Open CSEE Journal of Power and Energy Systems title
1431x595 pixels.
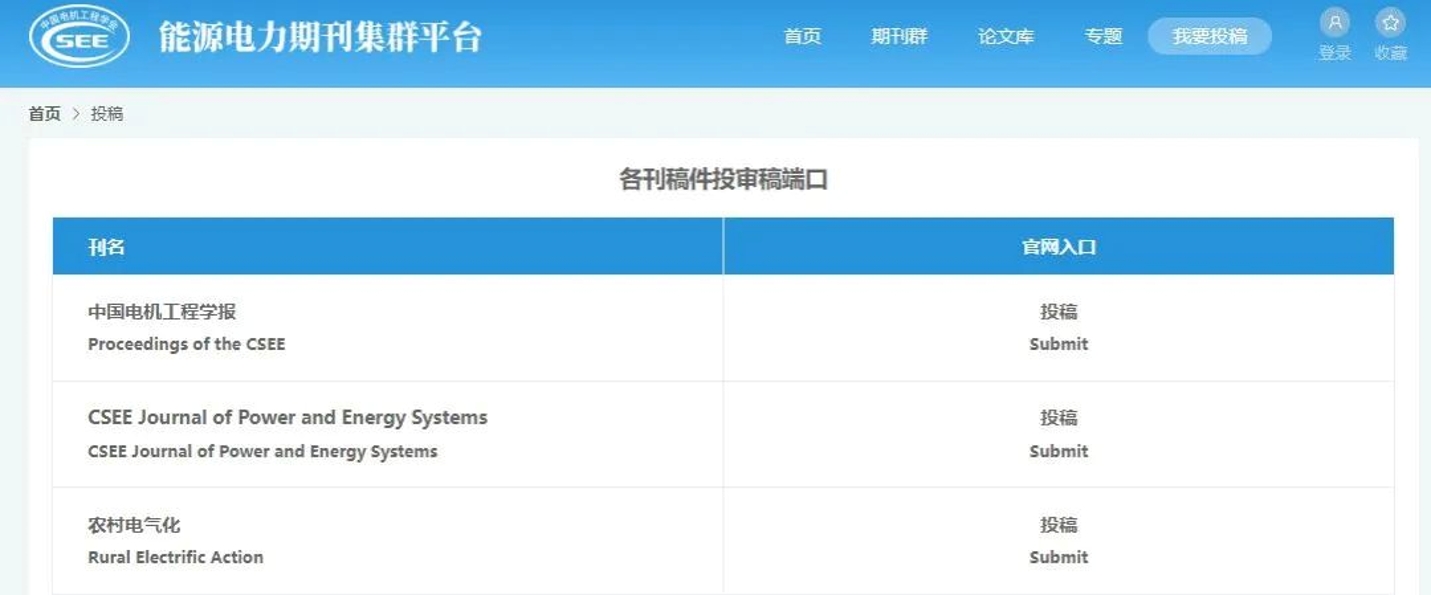(x=288, y=418)
